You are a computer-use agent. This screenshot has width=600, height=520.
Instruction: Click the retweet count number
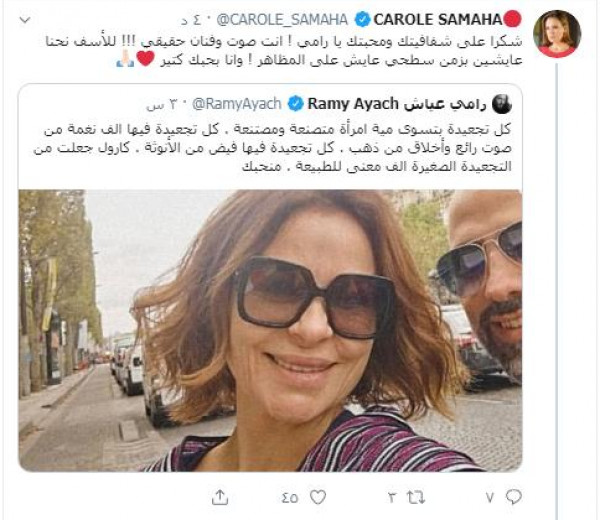pos(392,498)
